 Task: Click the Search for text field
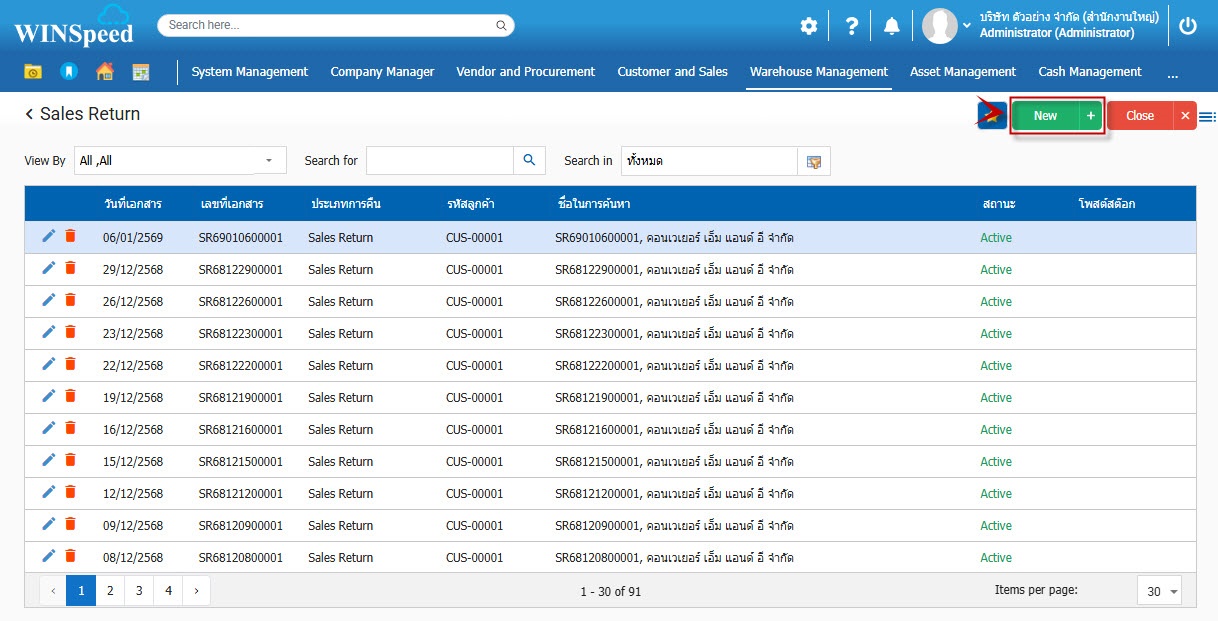pos(439,160)
